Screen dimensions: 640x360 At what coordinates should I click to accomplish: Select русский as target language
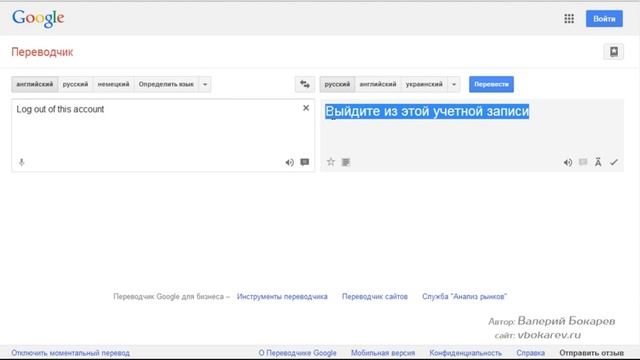pyautogui.click(x=337, y=84)
